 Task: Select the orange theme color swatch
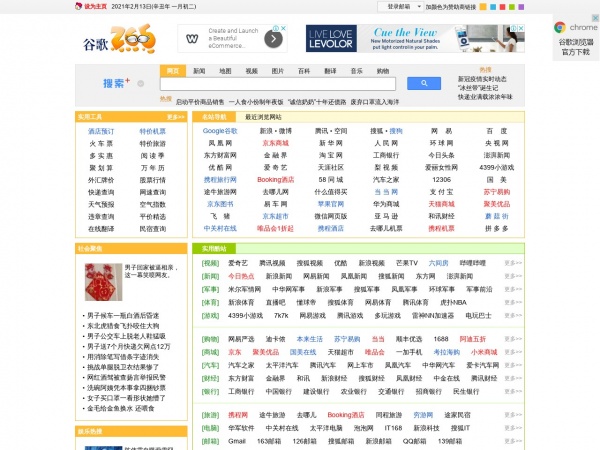(x=483, y=7)
